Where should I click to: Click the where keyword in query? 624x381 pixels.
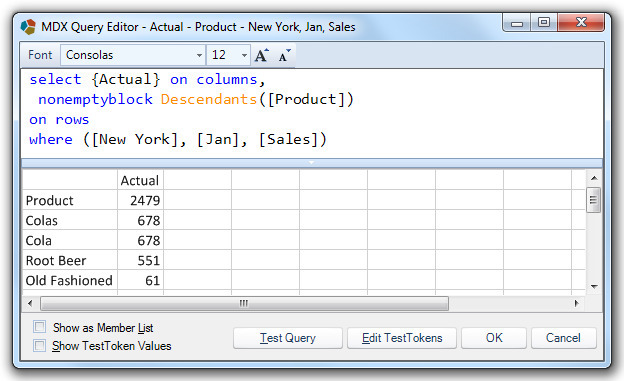(51, 139)
